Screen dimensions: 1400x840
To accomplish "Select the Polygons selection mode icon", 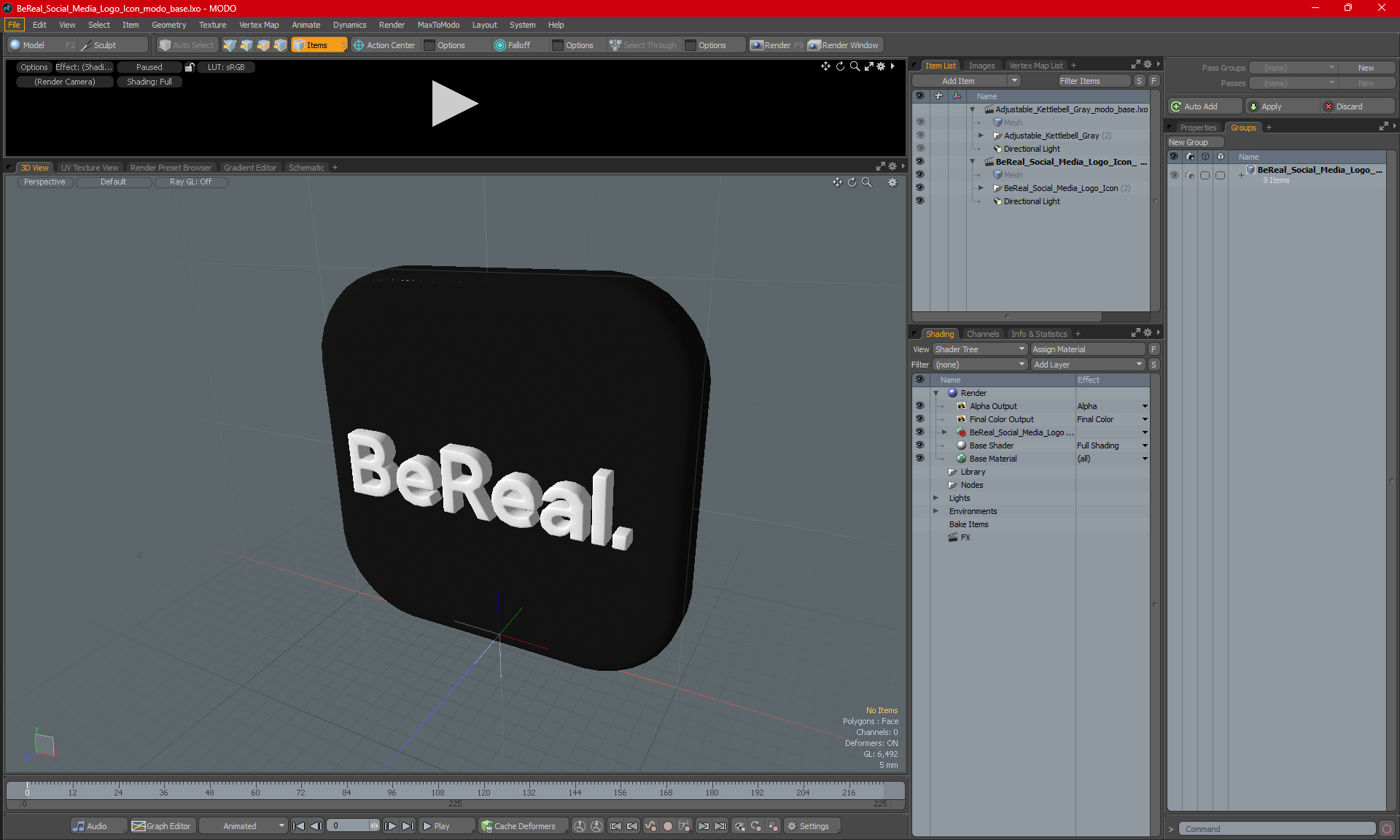I will [263, 45].
